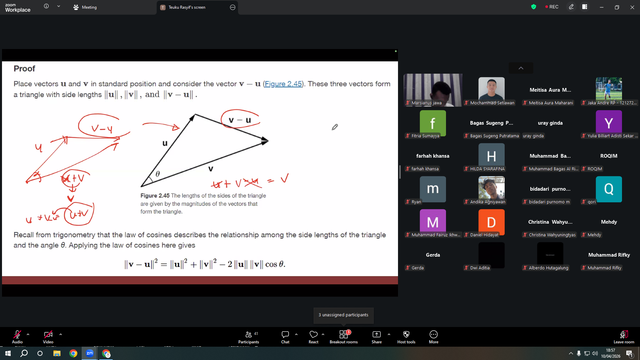
Task: Click qori's teal Q avatar
Action: pos(609,189)
